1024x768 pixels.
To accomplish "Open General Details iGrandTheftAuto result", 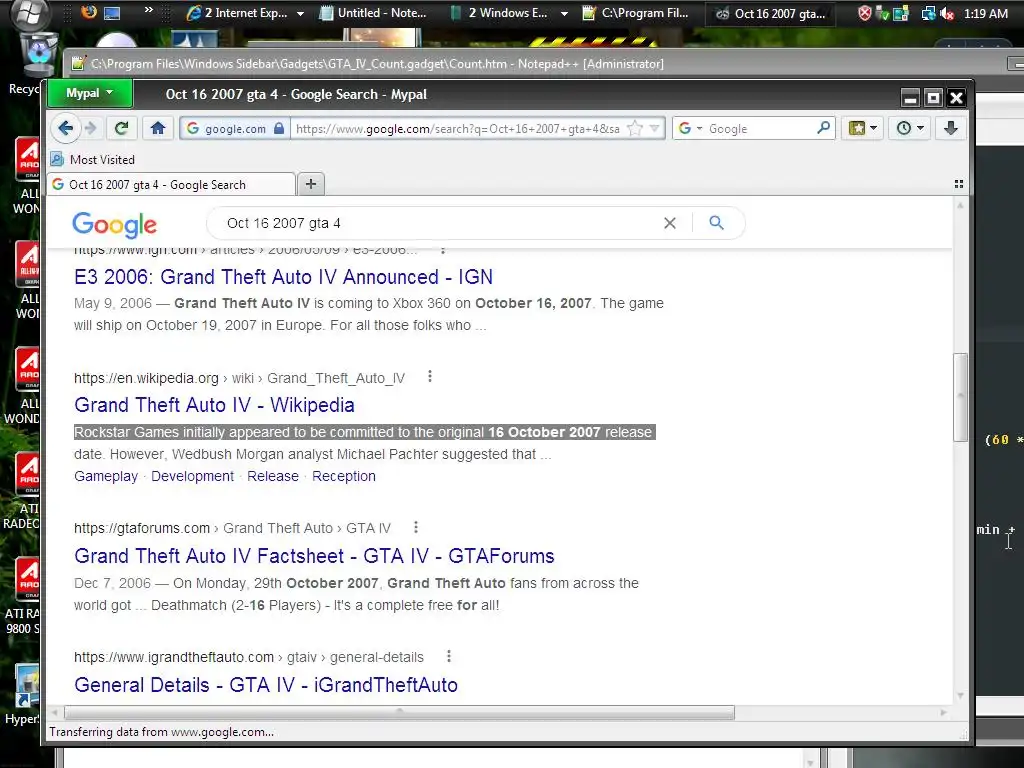I will (266, 685).
